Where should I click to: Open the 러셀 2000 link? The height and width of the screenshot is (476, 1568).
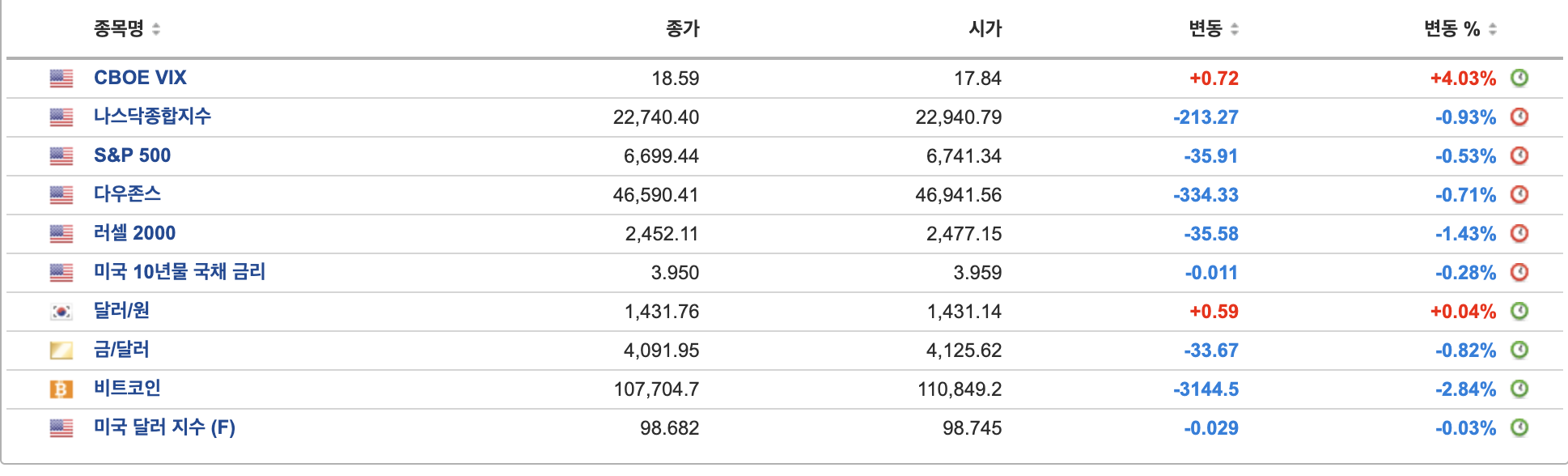point(134,233)
